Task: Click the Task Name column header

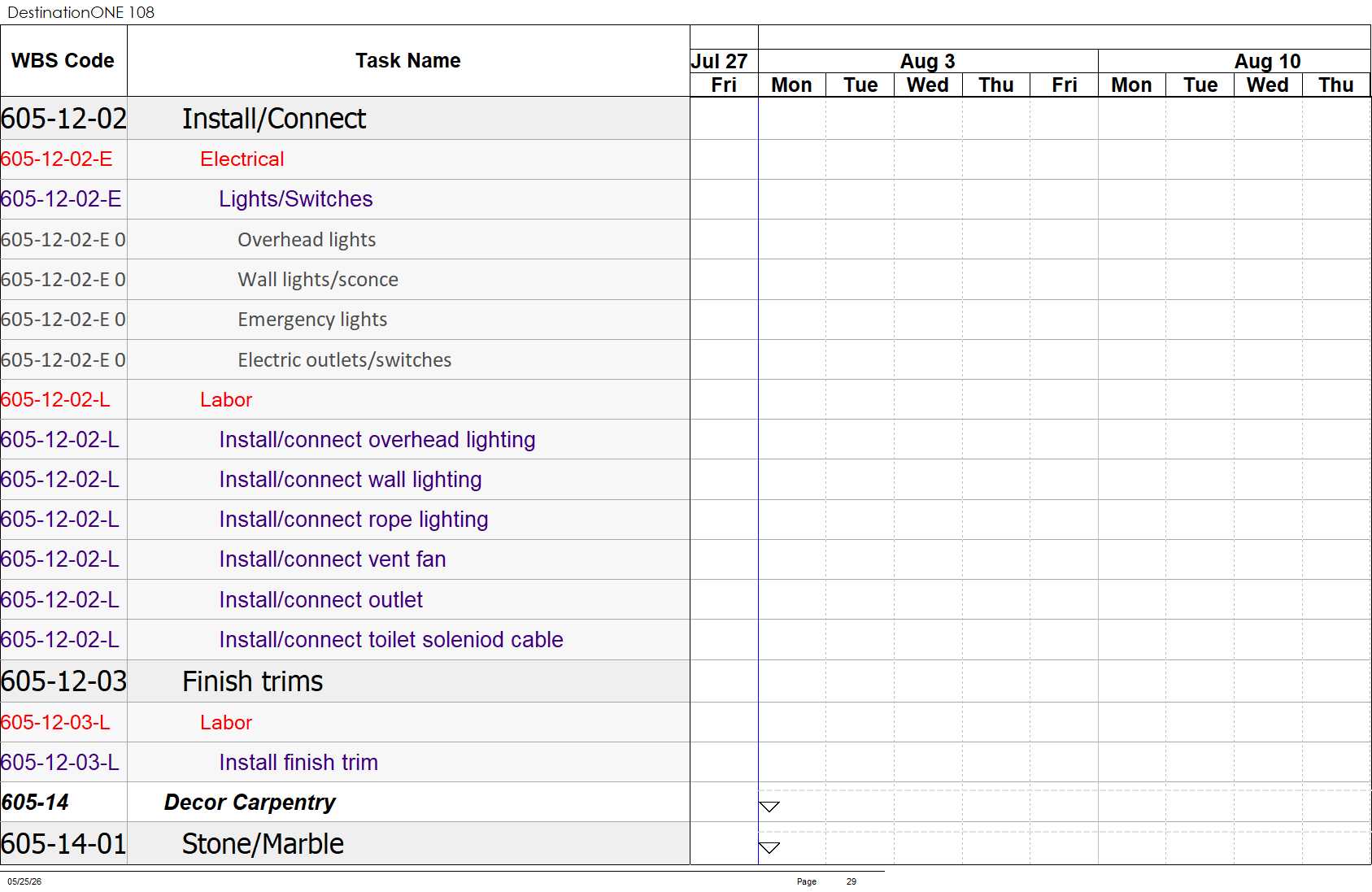Action: click(408, 61)
